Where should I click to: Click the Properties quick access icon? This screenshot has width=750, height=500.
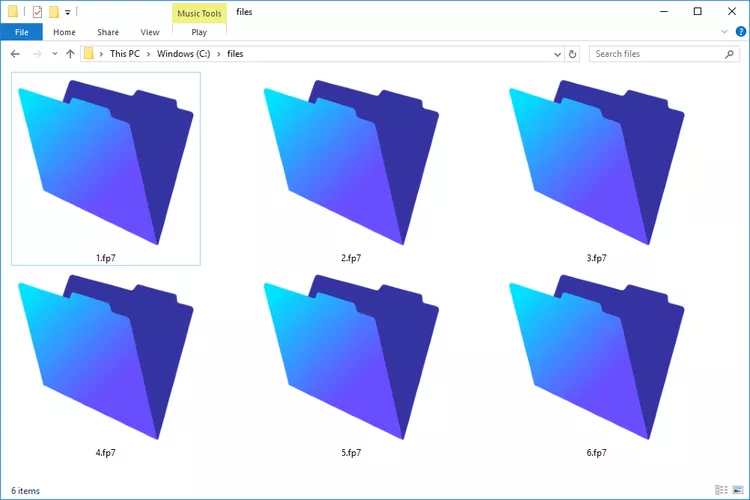37,12
